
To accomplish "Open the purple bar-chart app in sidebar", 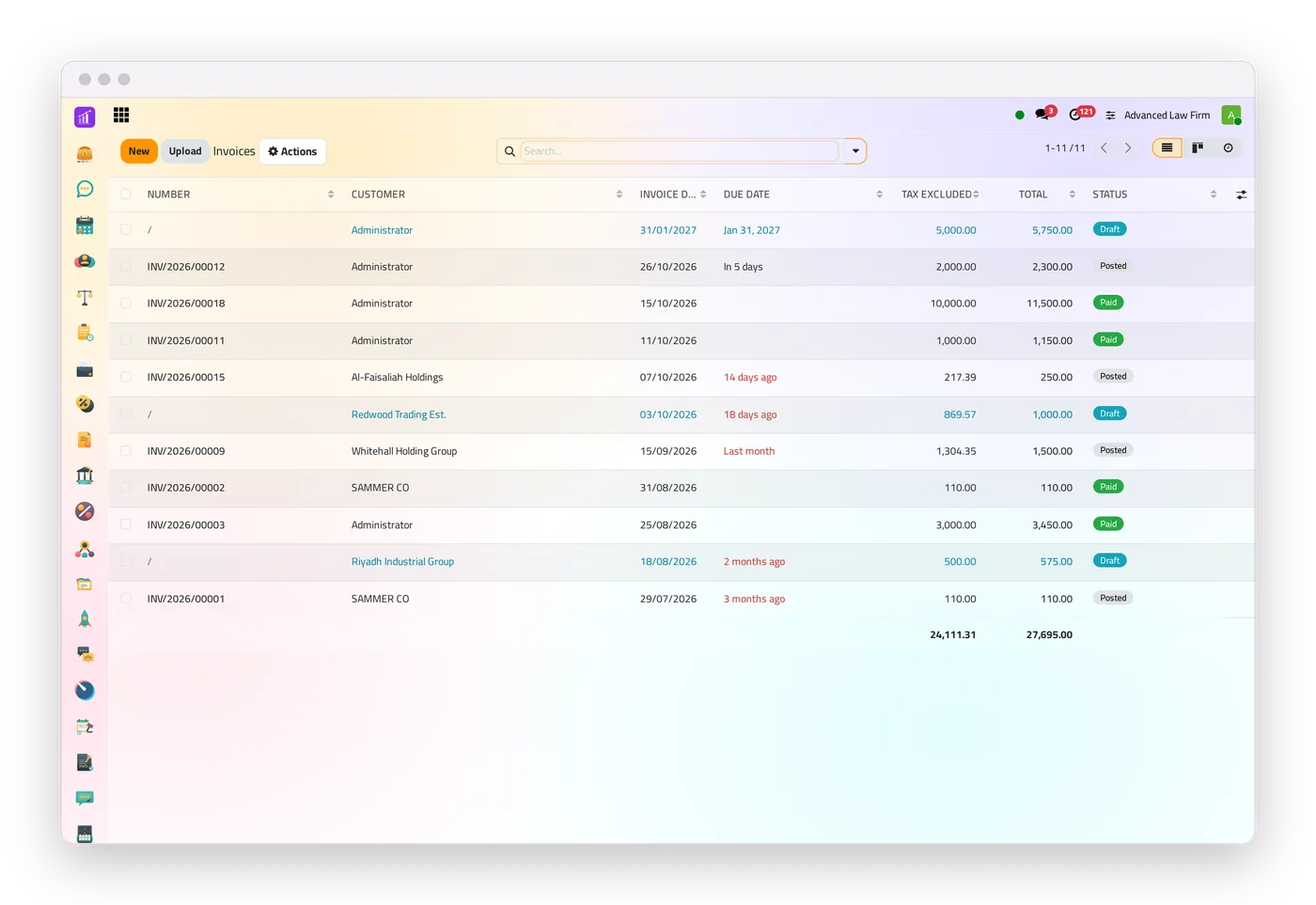I will [x=85, y=117].
